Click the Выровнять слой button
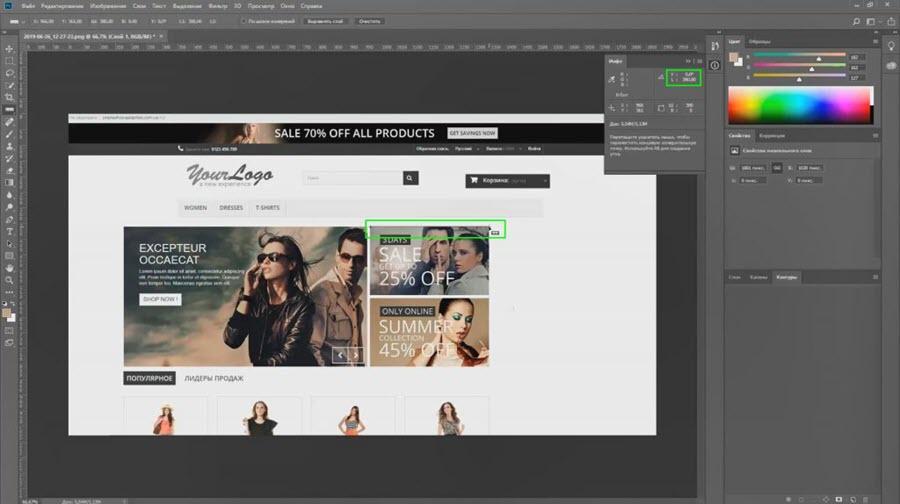The image size is (900, 504). coord(325,21)
